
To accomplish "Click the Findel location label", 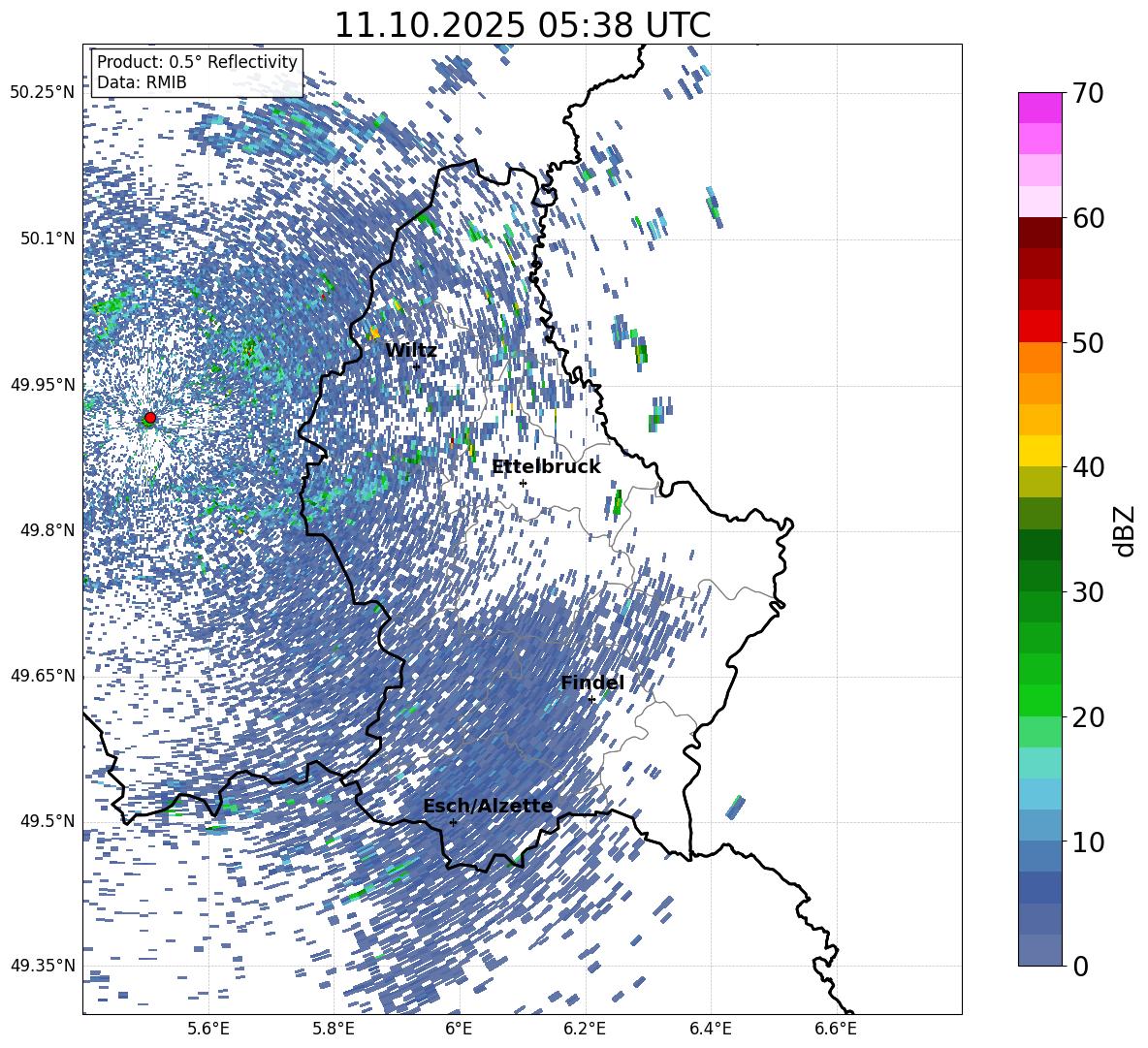I will 592,683.
